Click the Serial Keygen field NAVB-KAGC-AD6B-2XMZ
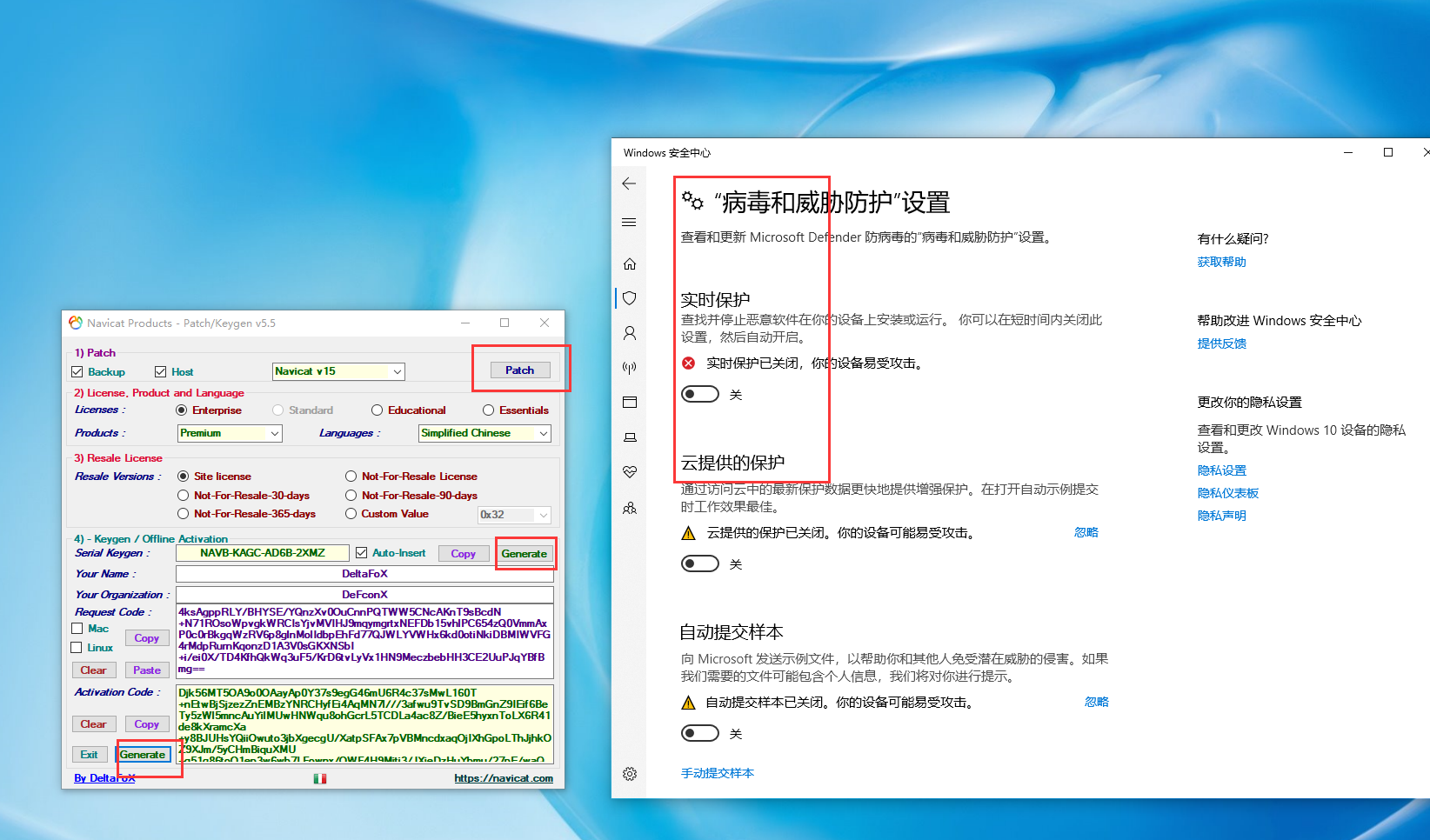Image resolution: width=1430 pixels, height=840 pixels. click(263, 553)
